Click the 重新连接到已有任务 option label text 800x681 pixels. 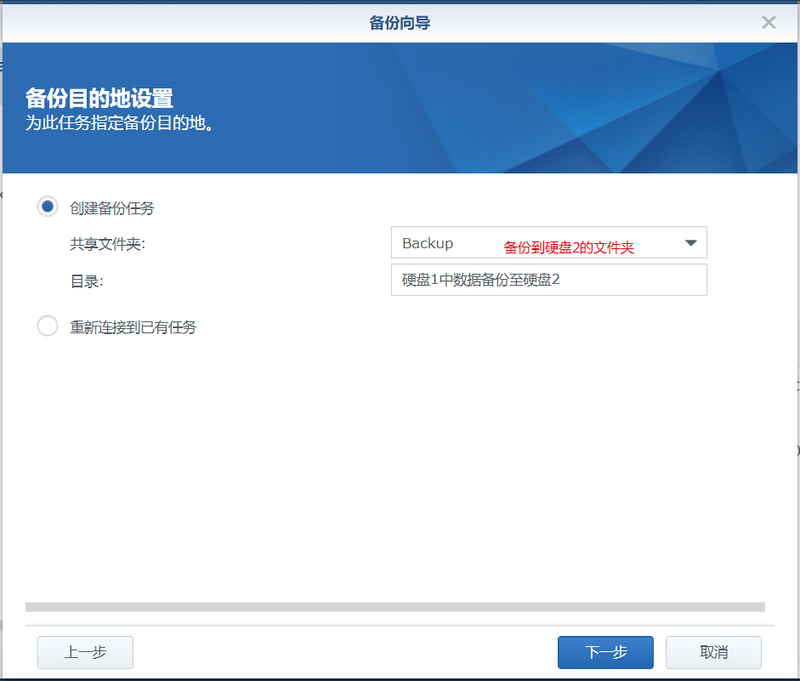coord(133,327)
